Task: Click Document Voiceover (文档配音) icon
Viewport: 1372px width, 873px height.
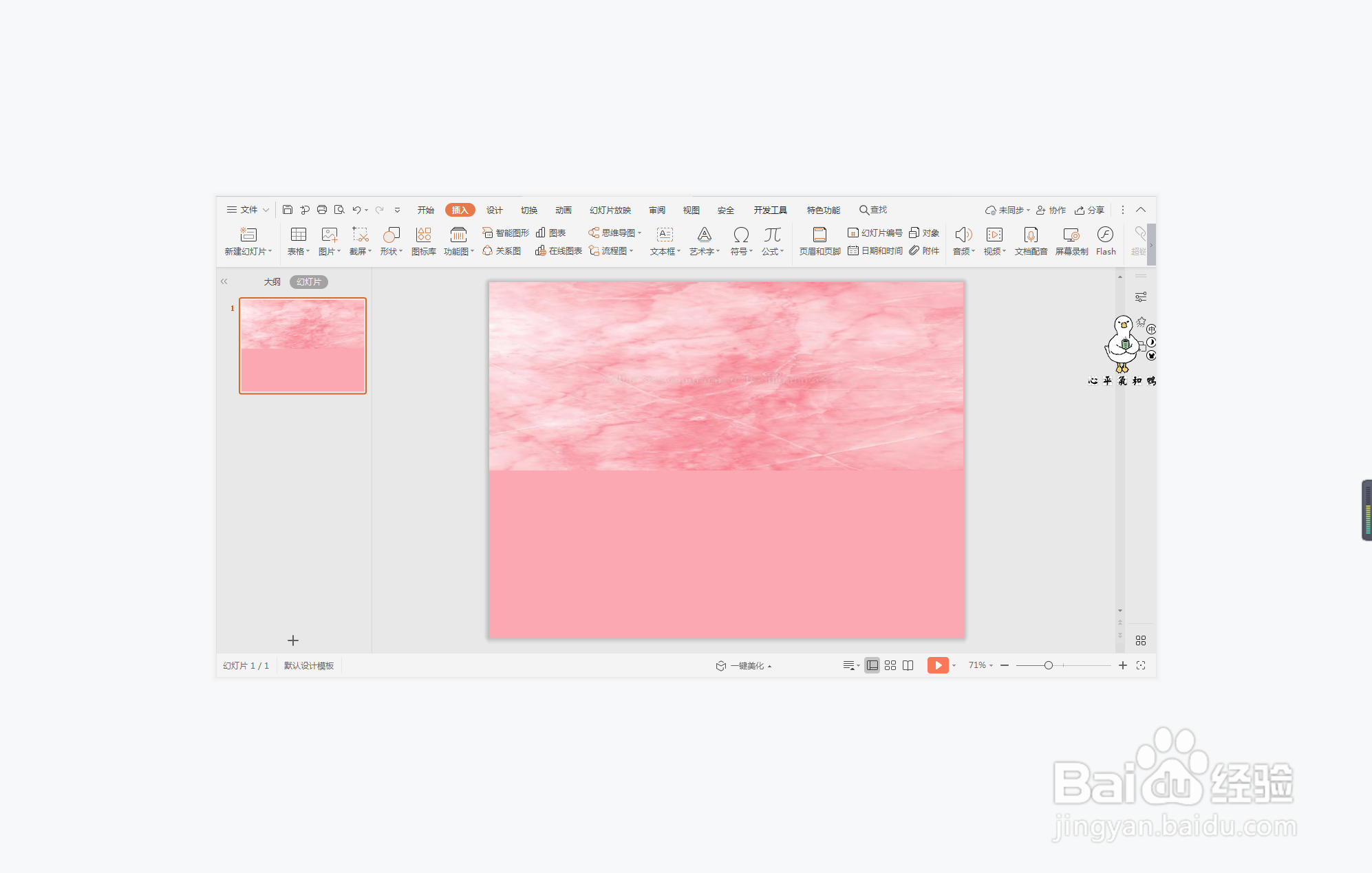Action: tap(1031, 235)
